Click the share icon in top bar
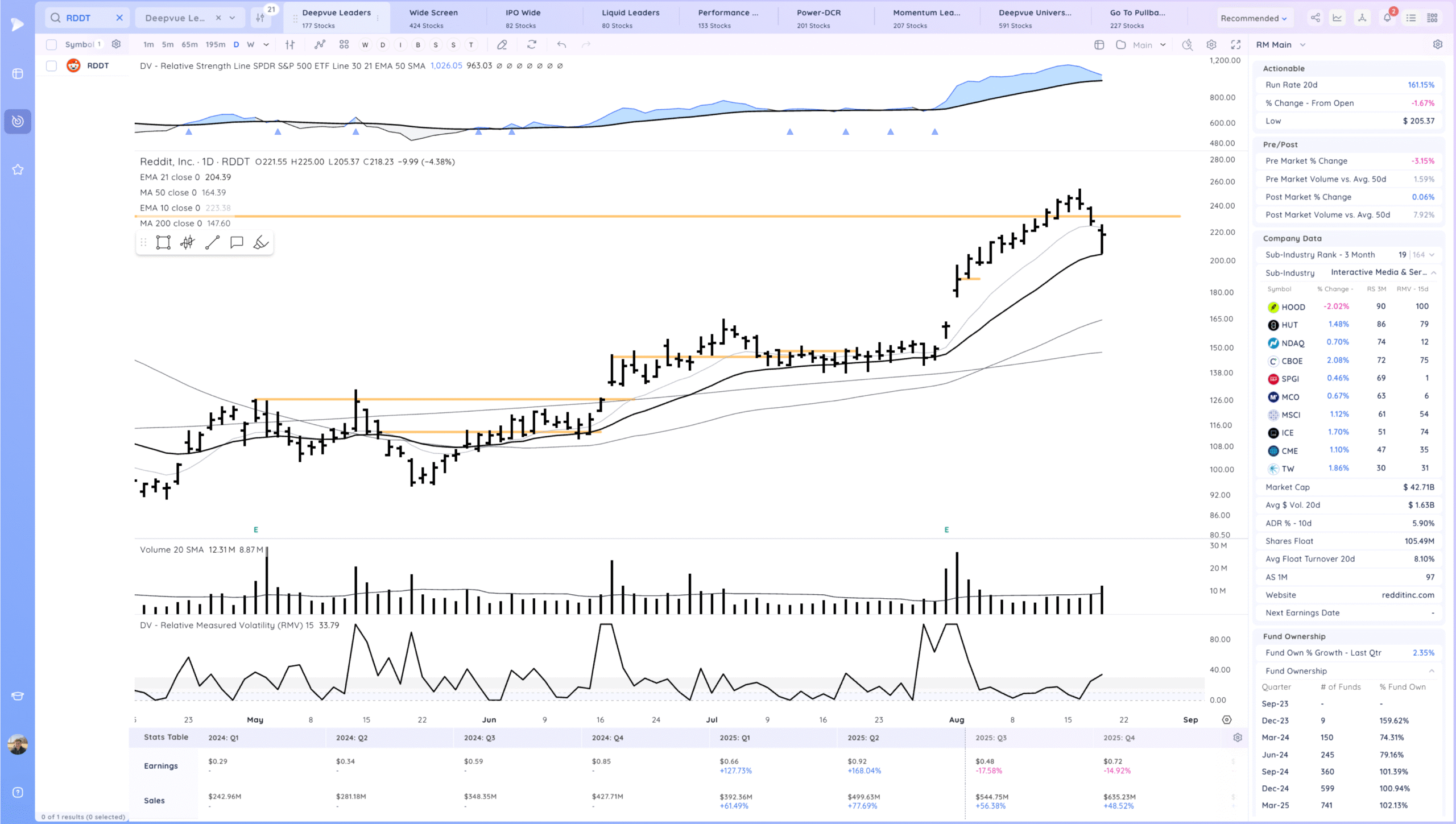 (x=1315, y=18)
